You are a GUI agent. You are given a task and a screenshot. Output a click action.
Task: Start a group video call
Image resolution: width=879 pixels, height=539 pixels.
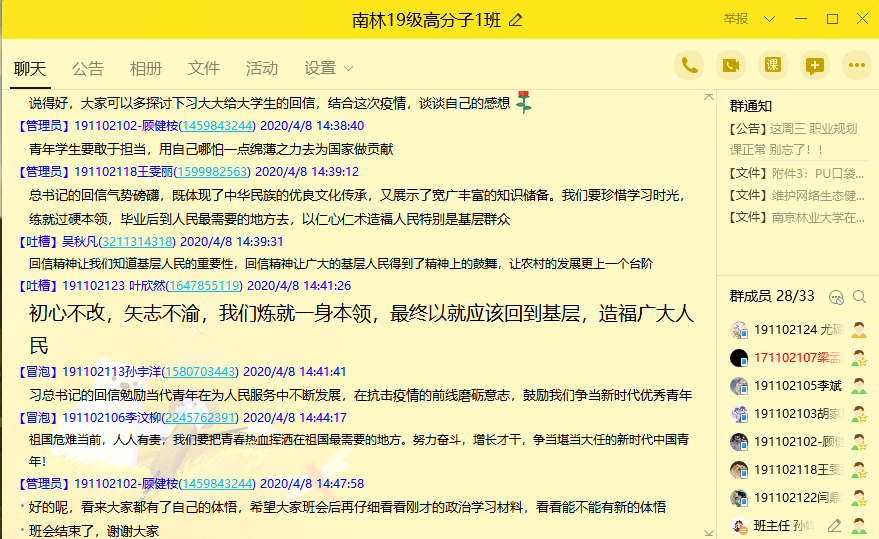click(731, 66)
